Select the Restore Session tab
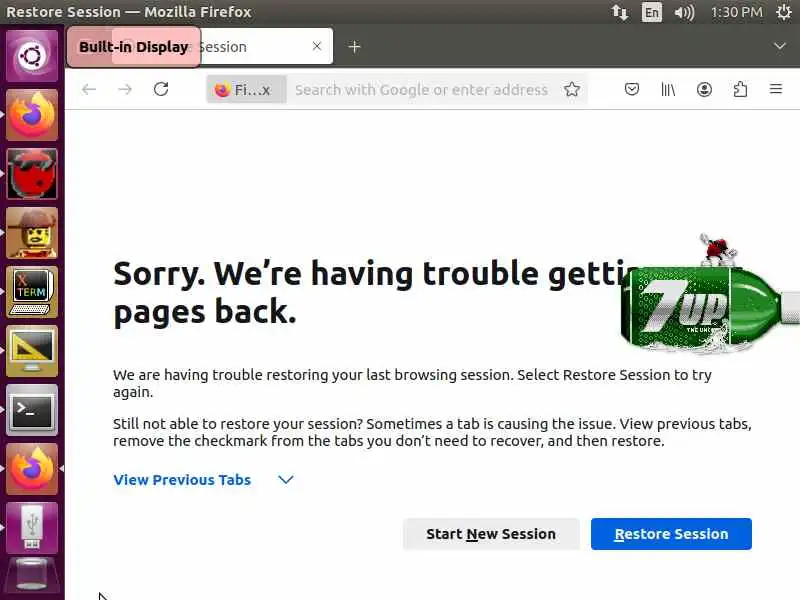800x600 pixels. [x=200, y=46]
